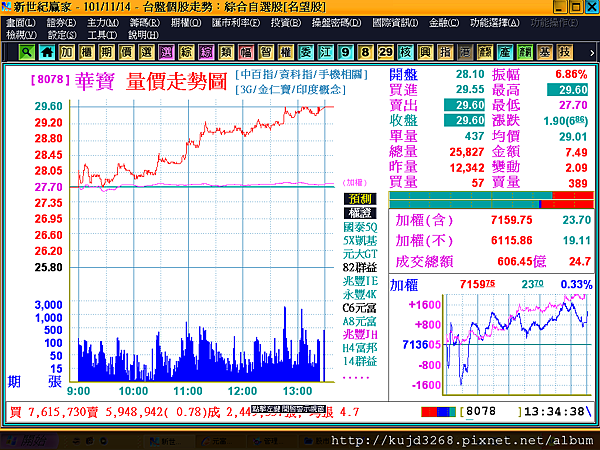Select warrant 兆豐IE in the list
The width and height of the screenshot is (600, 450).
coord(360,281)
